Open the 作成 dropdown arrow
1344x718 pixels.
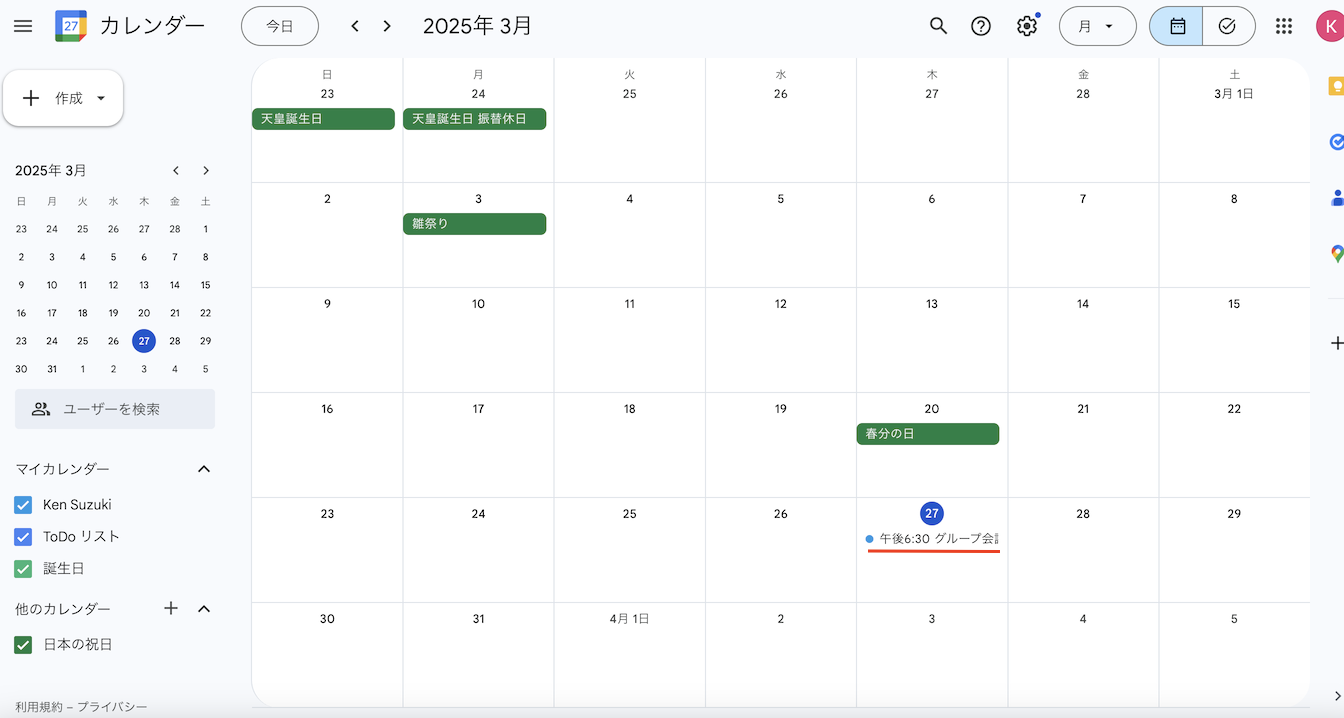click(x=100, y=98)
